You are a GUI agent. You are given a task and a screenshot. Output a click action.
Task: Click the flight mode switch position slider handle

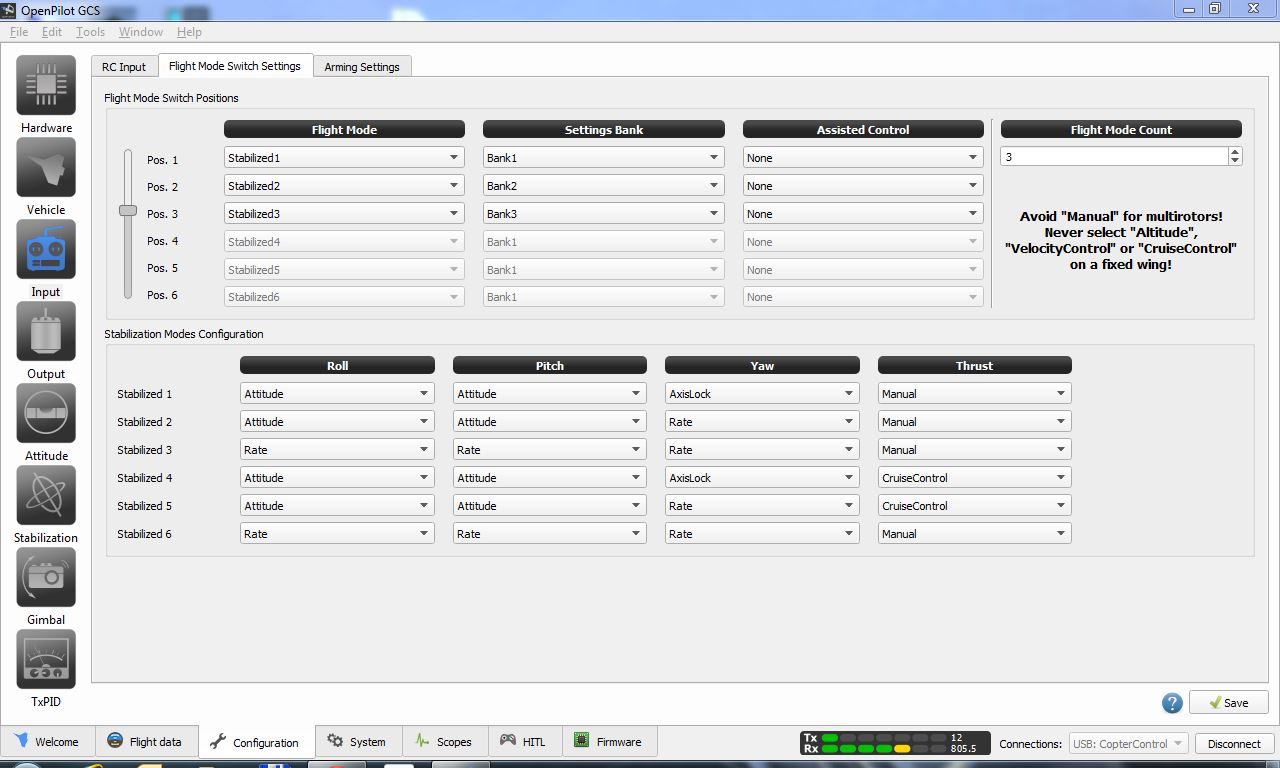point(128,210)
